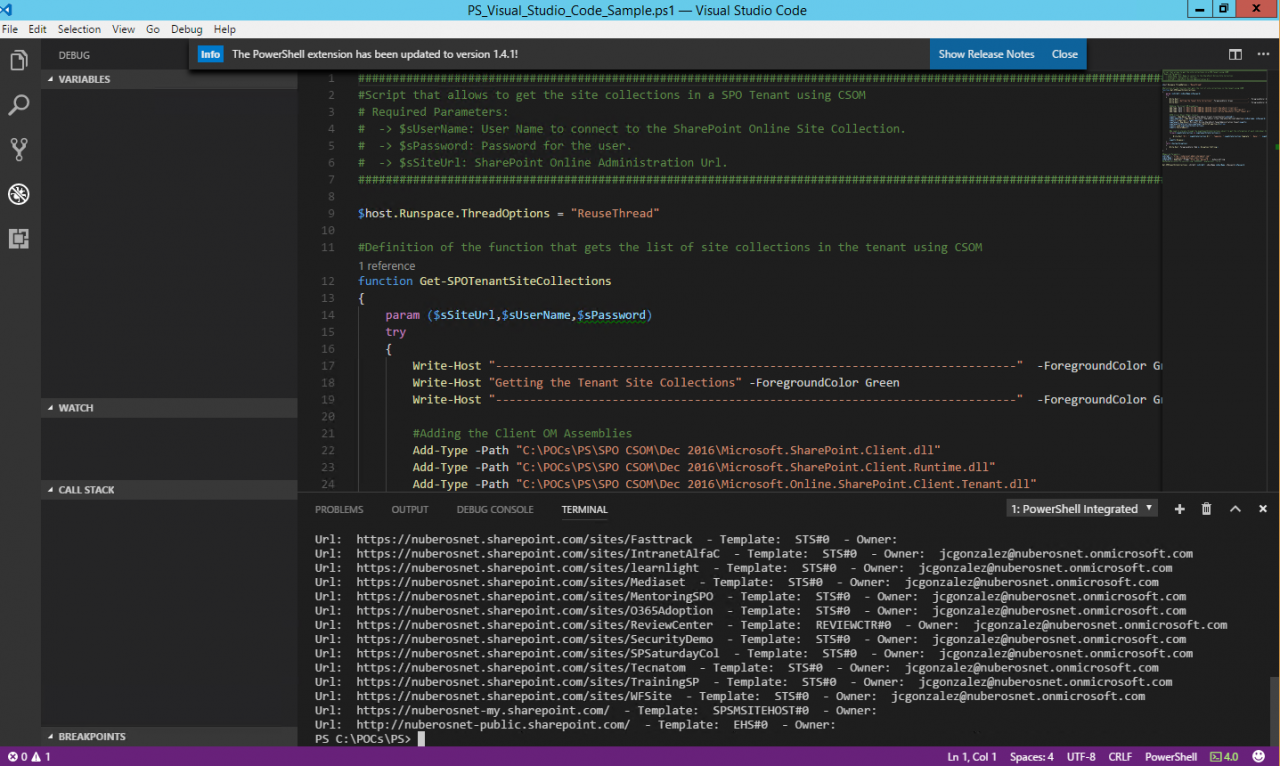Open the Help menu
Screen dimensions: 1280x766
click(x=225, y=29)
